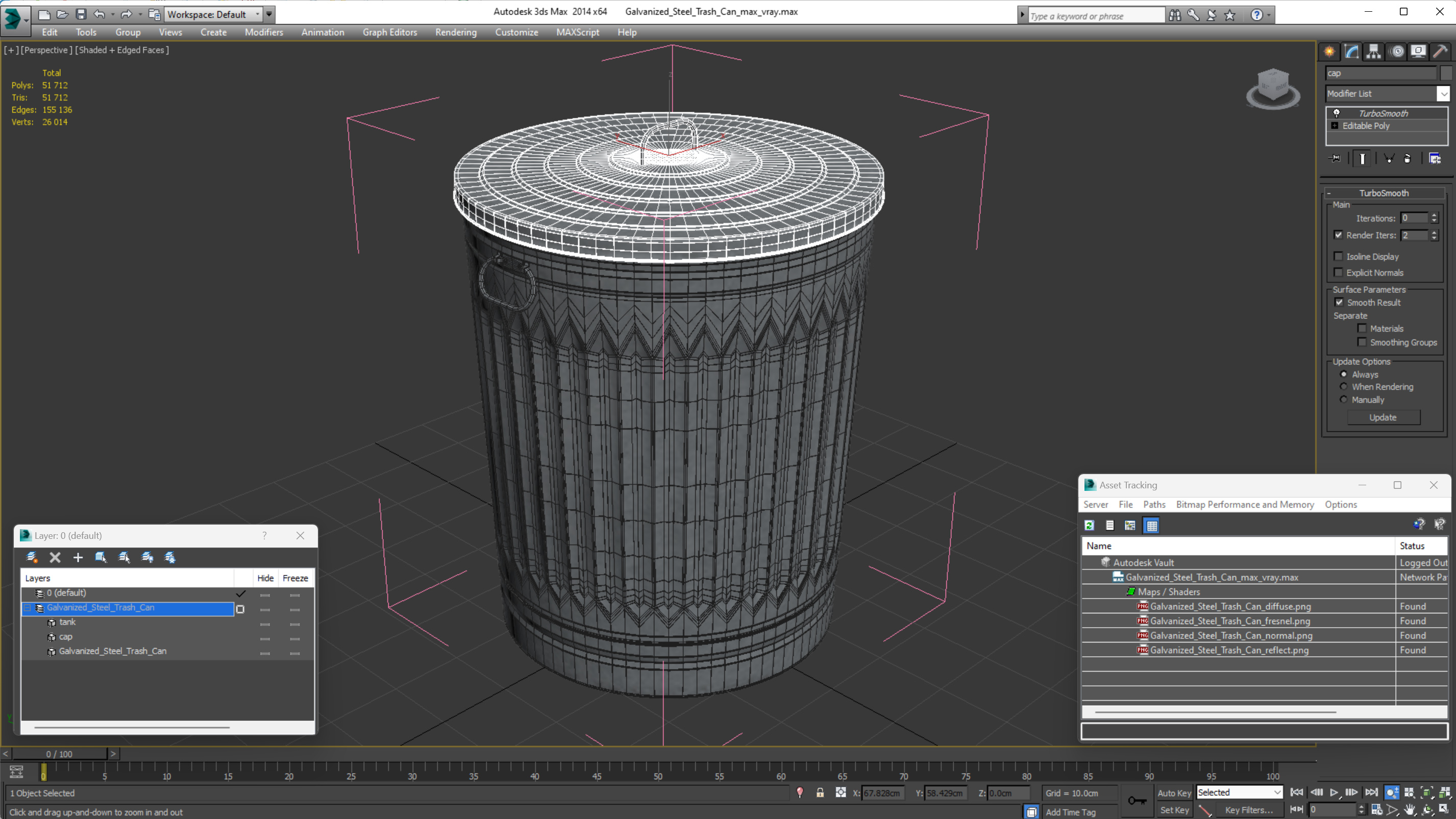The width and height of the screenshot is (1456, 819).
Task: Expand Editable Poly in modifier stack
Action: (x=1335, y=126)
